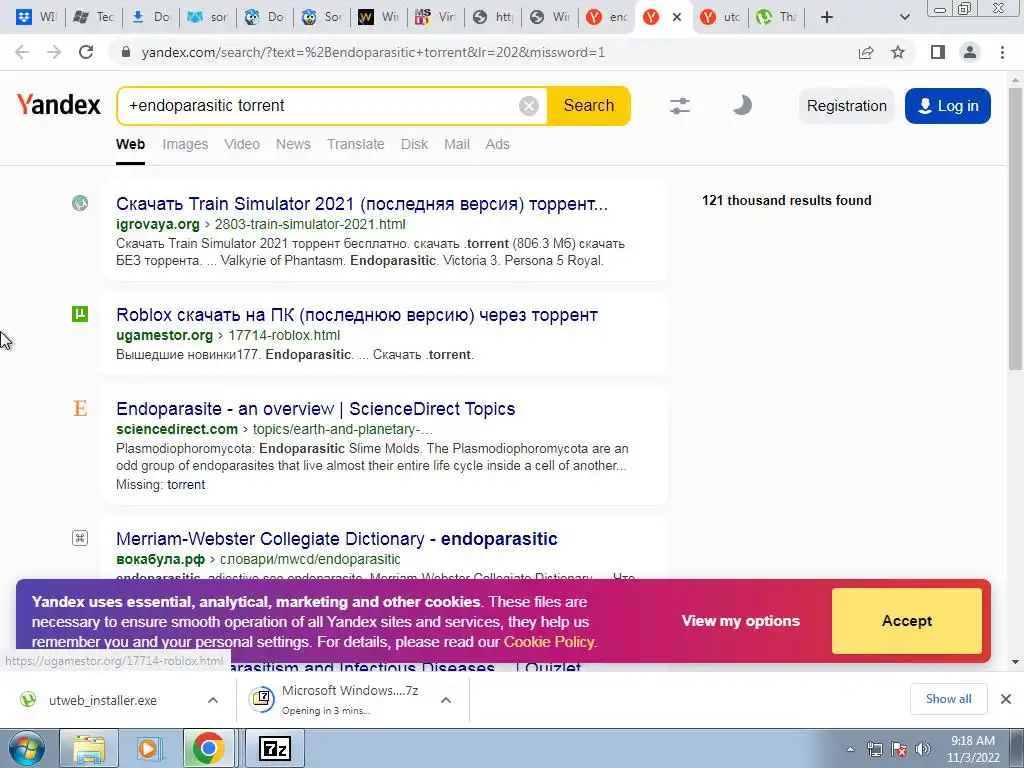The height and width of the screenshot is (768, 1024).
Task: Open a new browser tab with plus icon
Action: point(827,17)
